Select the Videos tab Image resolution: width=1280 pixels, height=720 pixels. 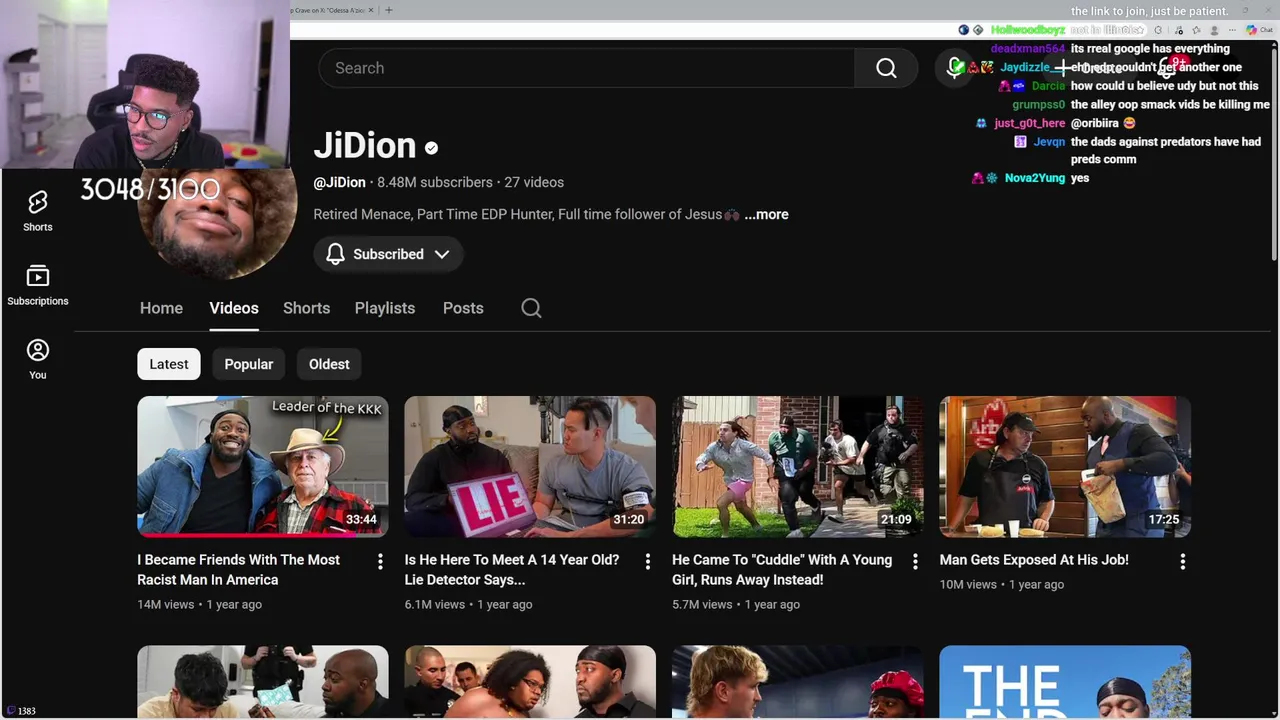(234, 308)
